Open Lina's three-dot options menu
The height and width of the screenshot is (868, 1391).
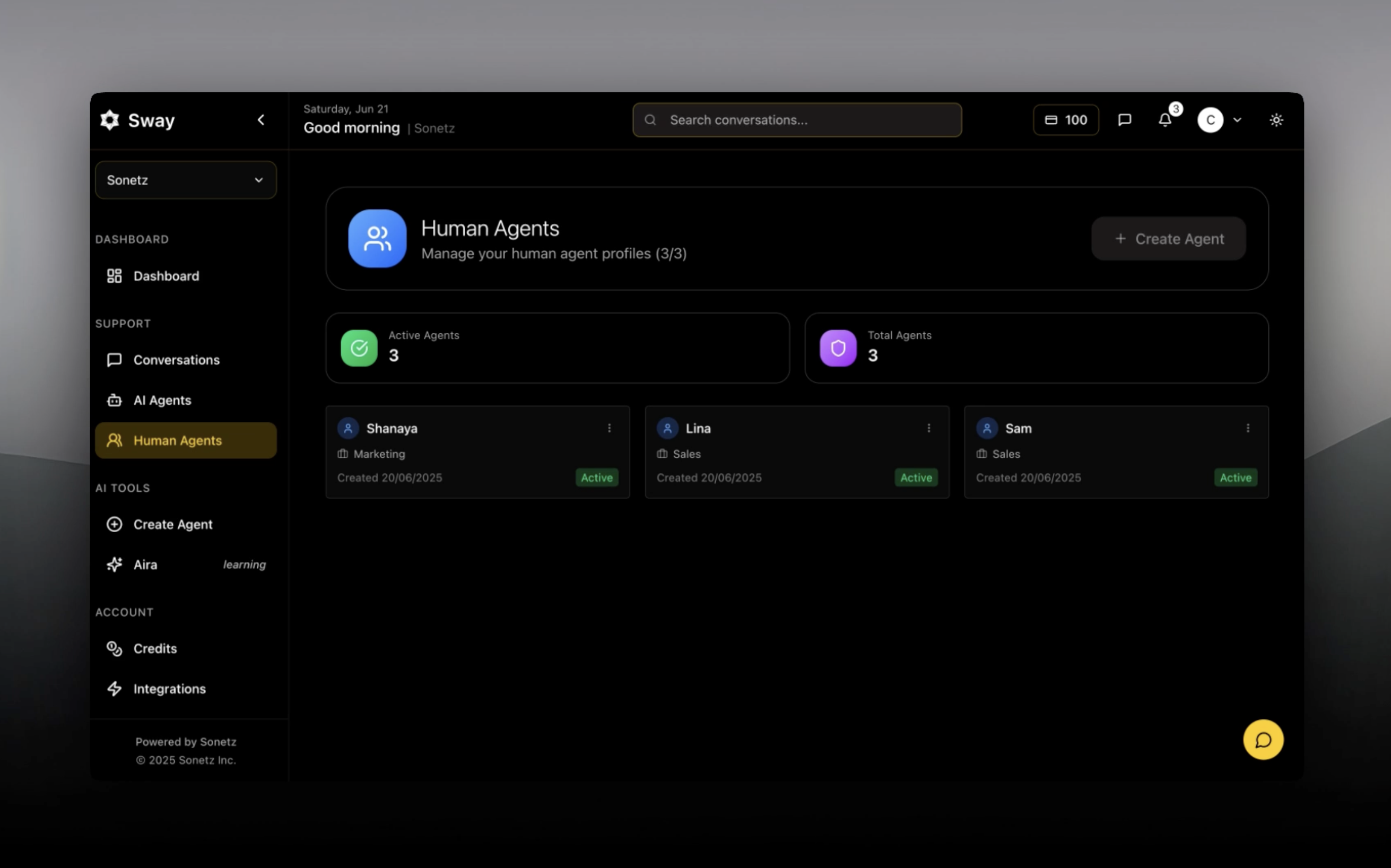[x=928, y=428]
